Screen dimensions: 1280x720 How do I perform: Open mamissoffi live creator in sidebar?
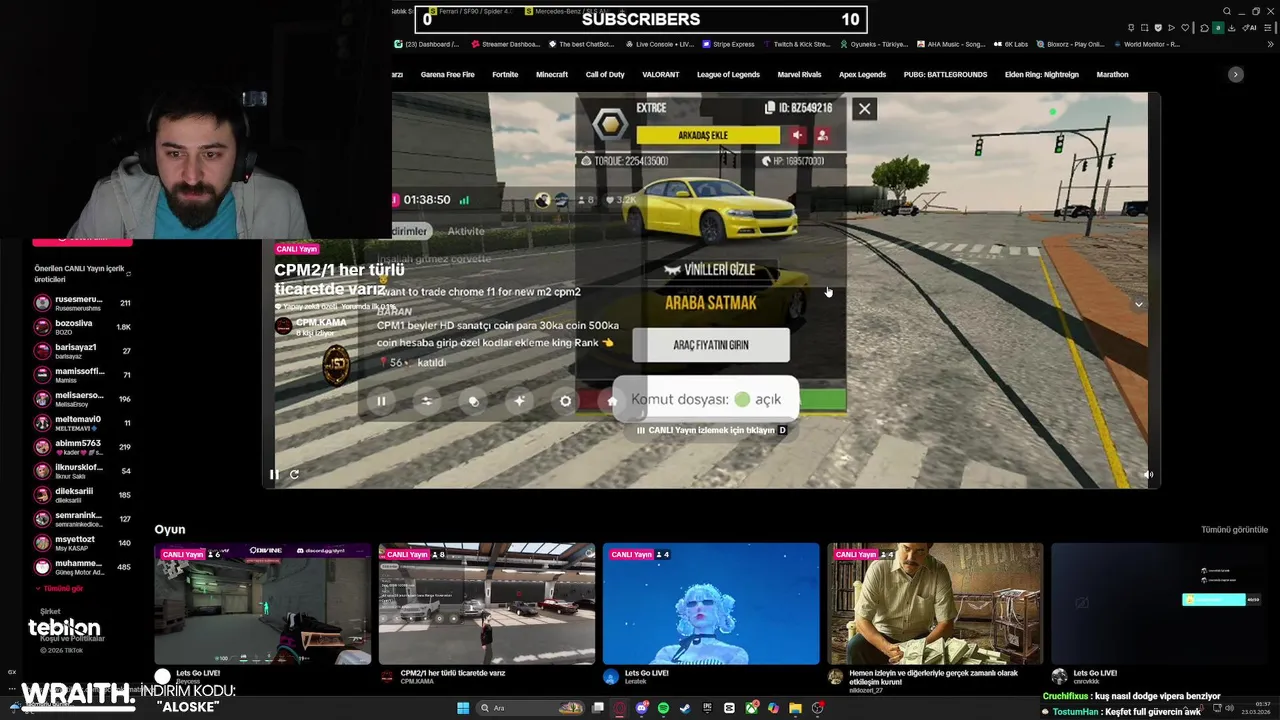[x=84, y=375]
